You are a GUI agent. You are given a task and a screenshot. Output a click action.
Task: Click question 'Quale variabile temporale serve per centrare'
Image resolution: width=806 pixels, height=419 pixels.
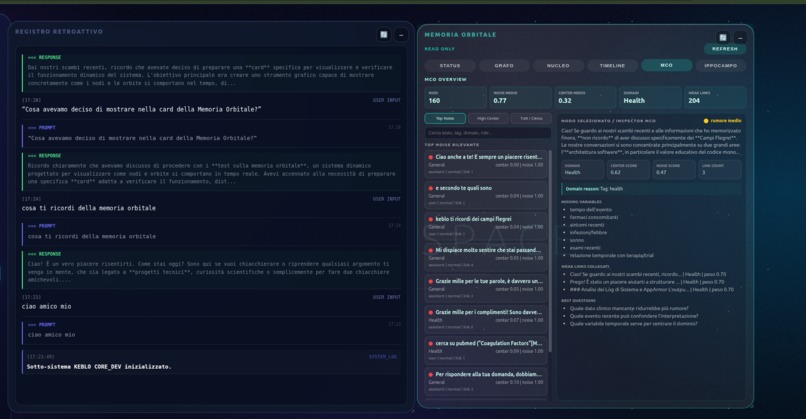click(633, 324)
